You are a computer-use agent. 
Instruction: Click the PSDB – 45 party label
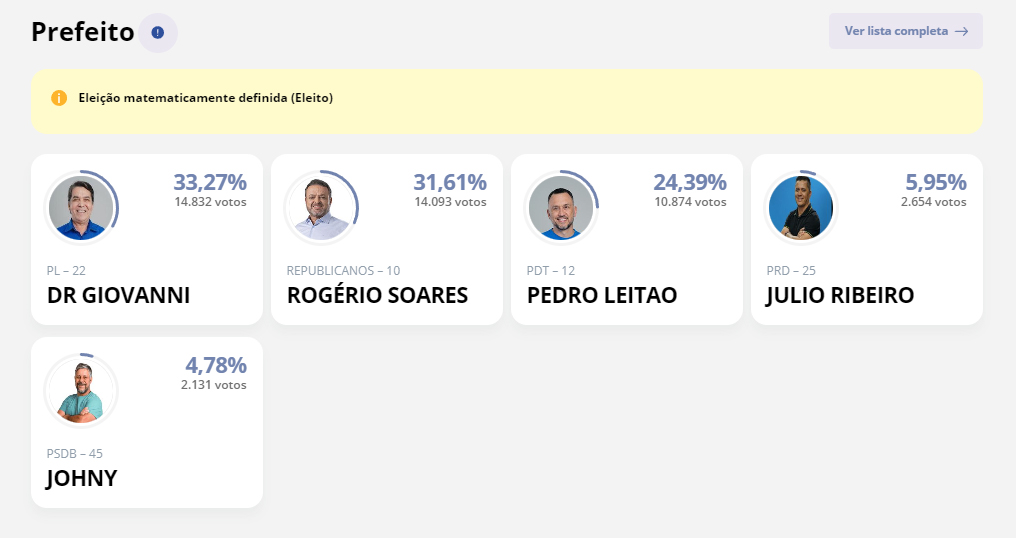click(x=75, y=454)
